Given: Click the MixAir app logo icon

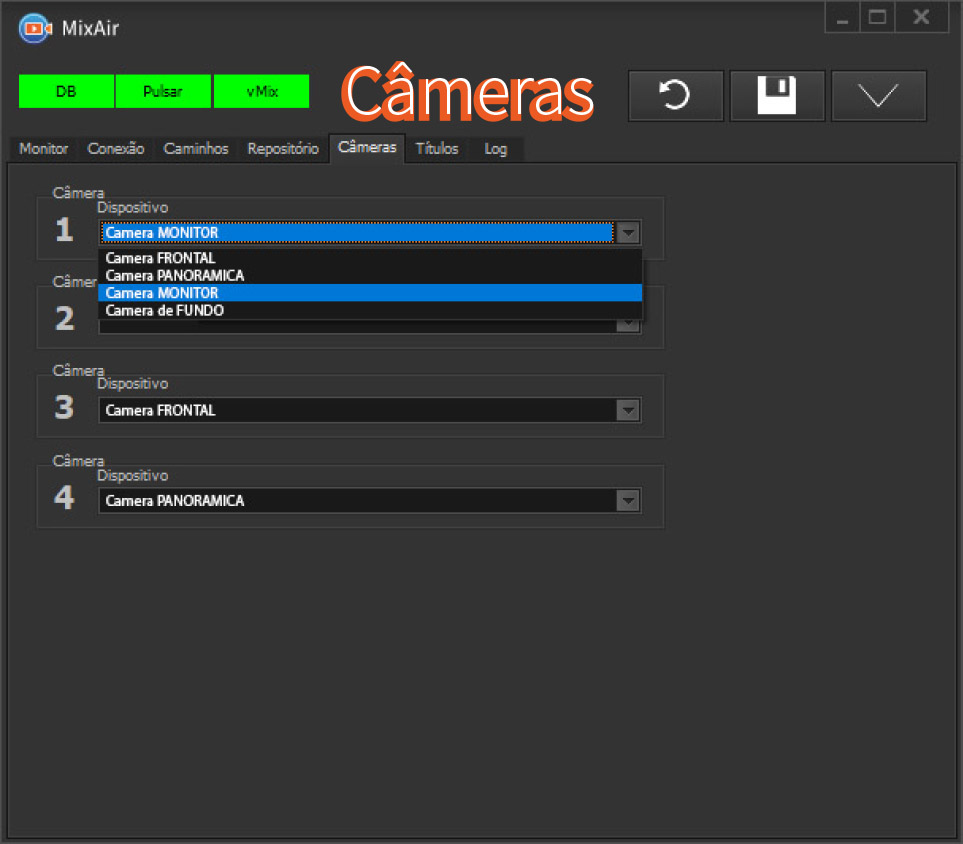Looking at the screenshot, I should pos(35,28).
